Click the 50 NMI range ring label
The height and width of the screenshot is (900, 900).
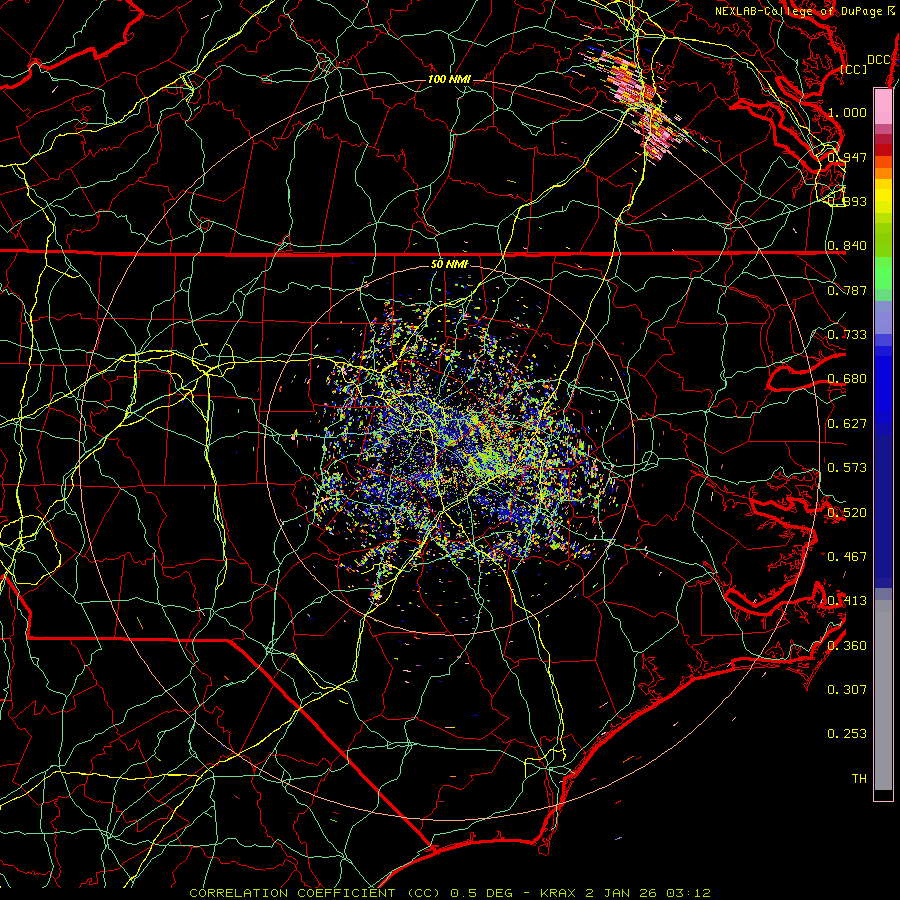449,264
